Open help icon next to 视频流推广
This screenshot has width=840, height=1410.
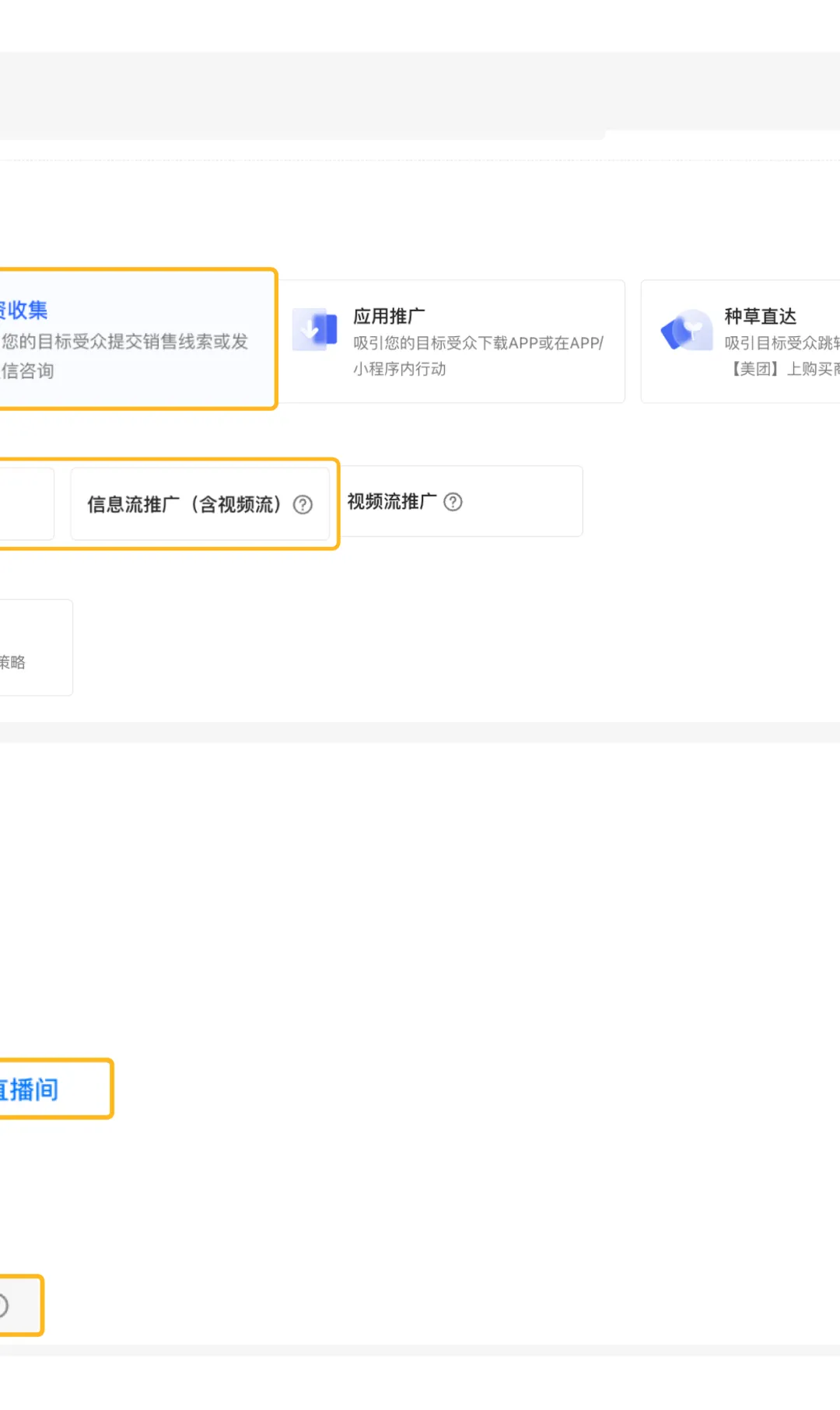pyautogui.click(x=453, y=502)
